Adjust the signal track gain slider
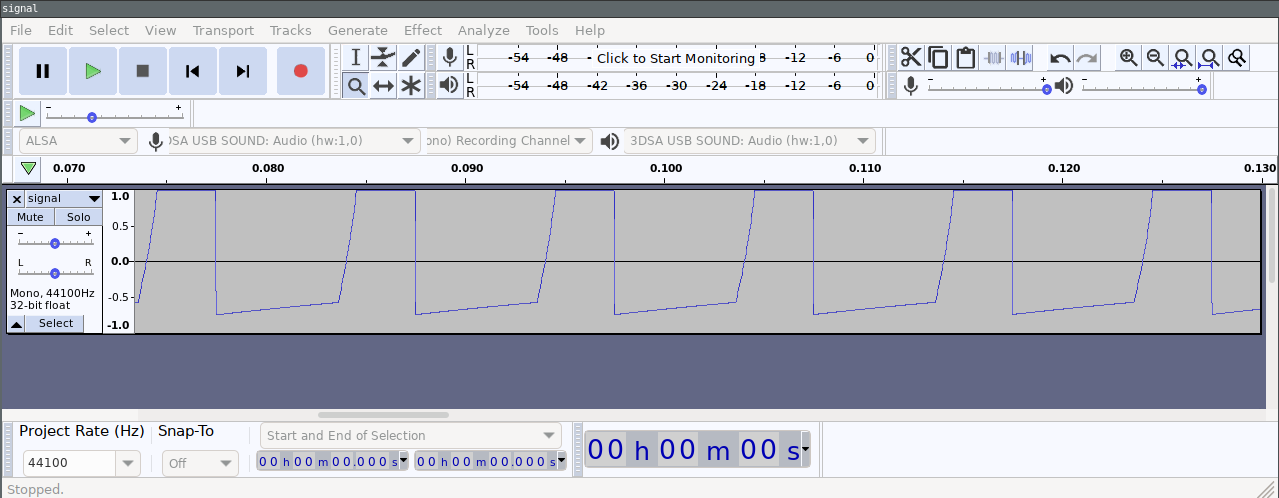Screen dimensions: 1279x498 (x=55, y=243)
